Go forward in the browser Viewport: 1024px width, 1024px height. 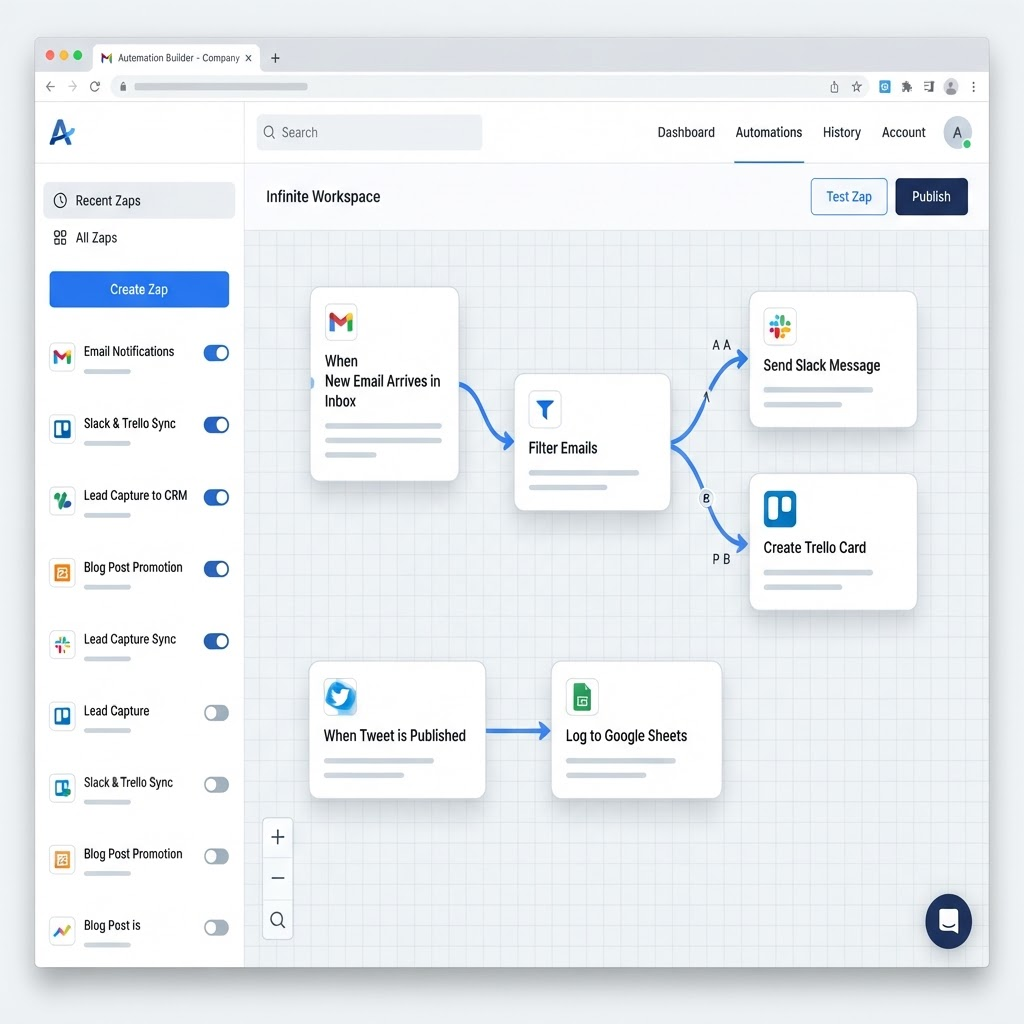pyautogui.click(x=72, y=86)
